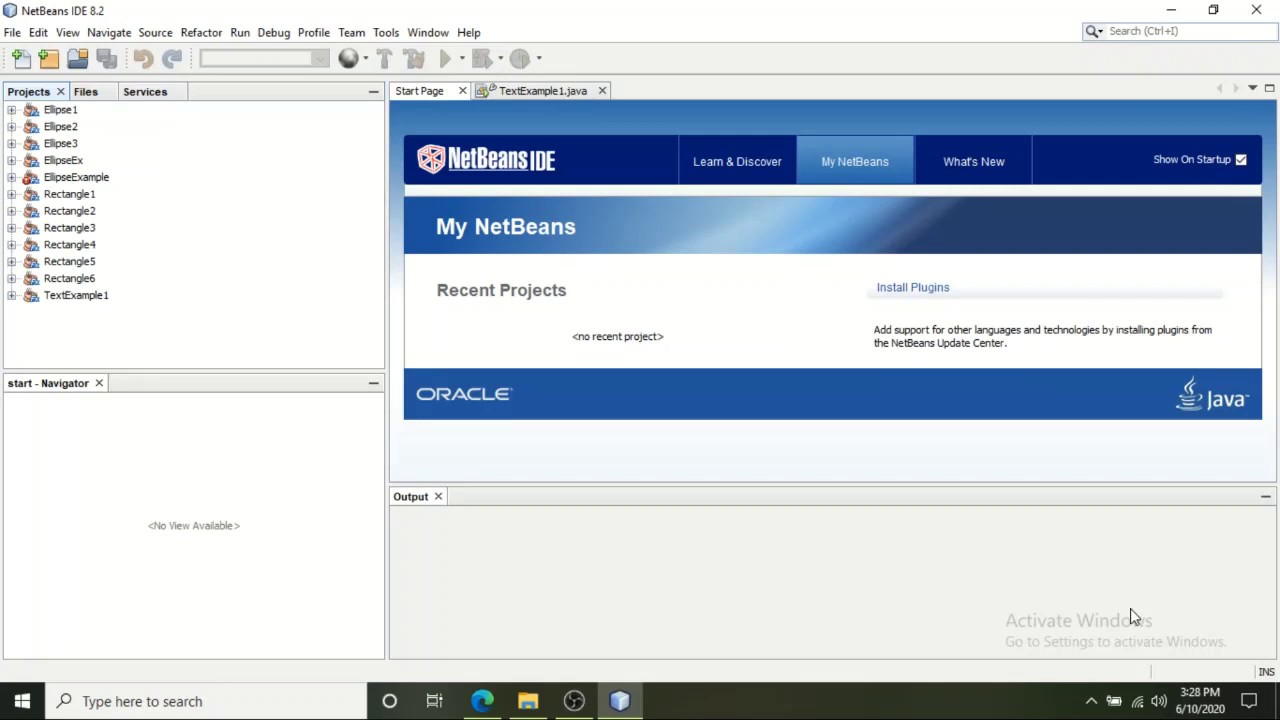Maximize the editor window icon
The height and width of the screenshot is (720, 1280).
1269,88
